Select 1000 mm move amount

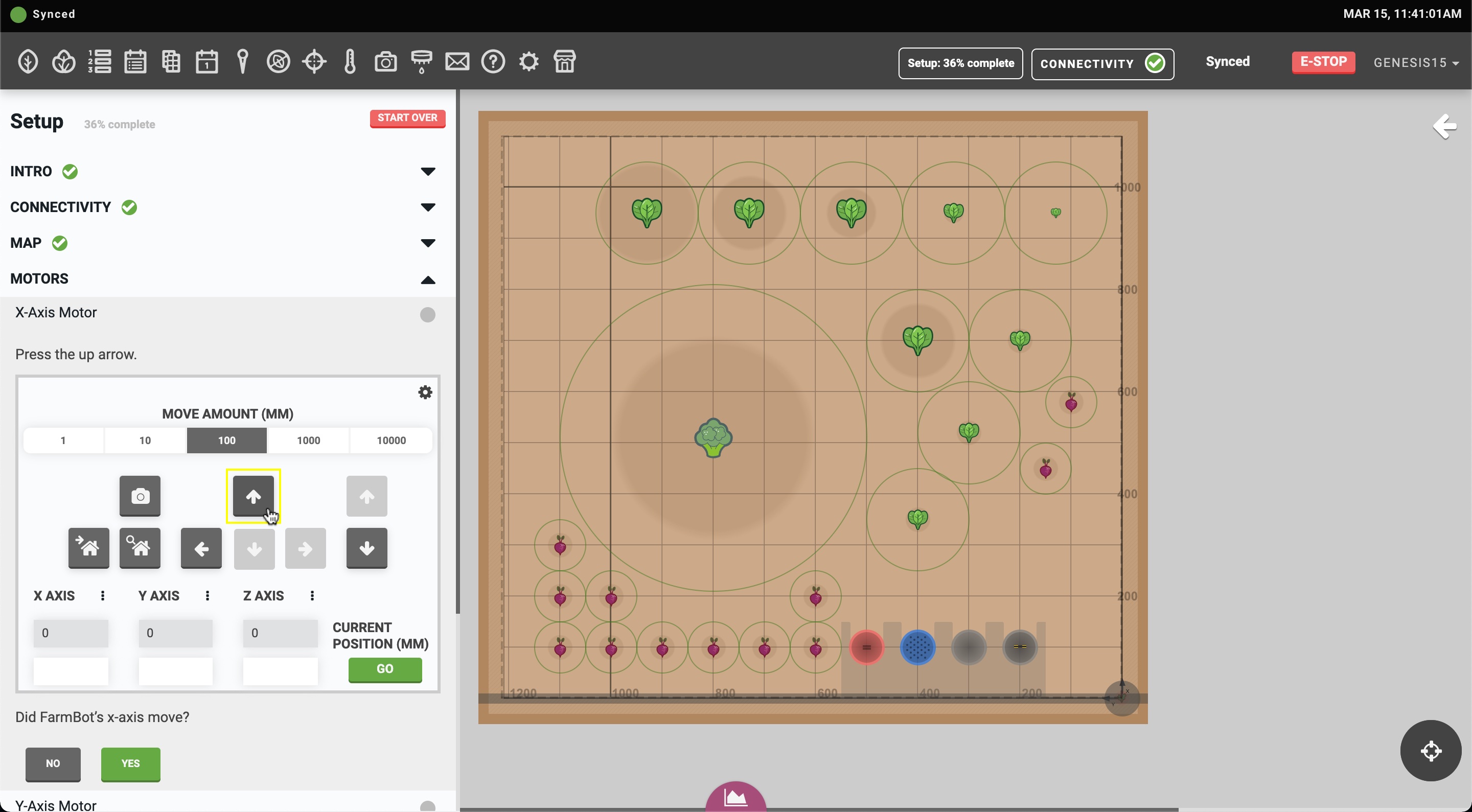coord(309,440)
